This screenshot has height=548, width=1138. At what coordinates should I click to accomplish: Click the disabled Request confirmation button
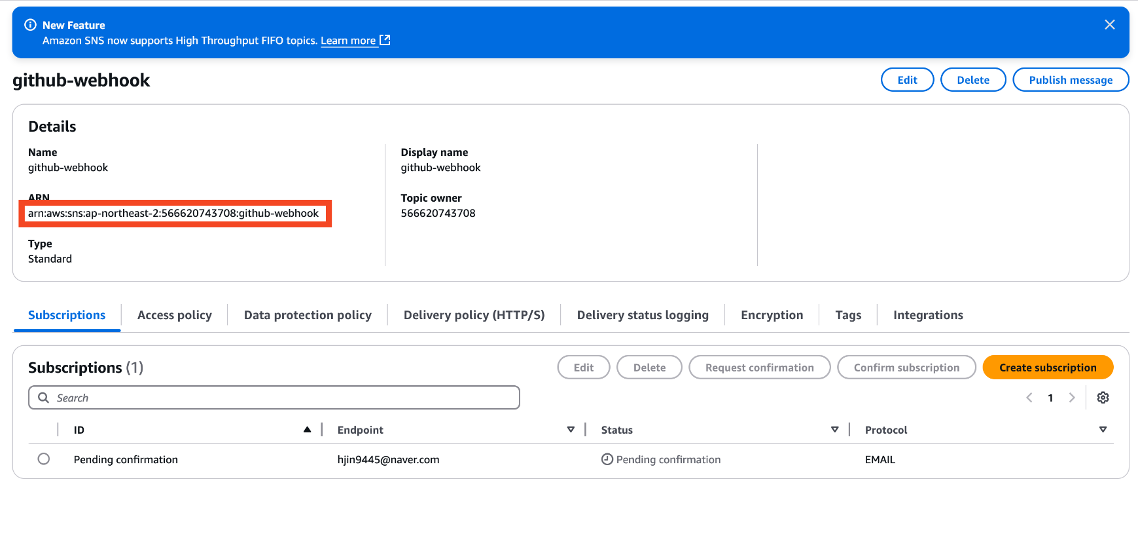point(759,367)
